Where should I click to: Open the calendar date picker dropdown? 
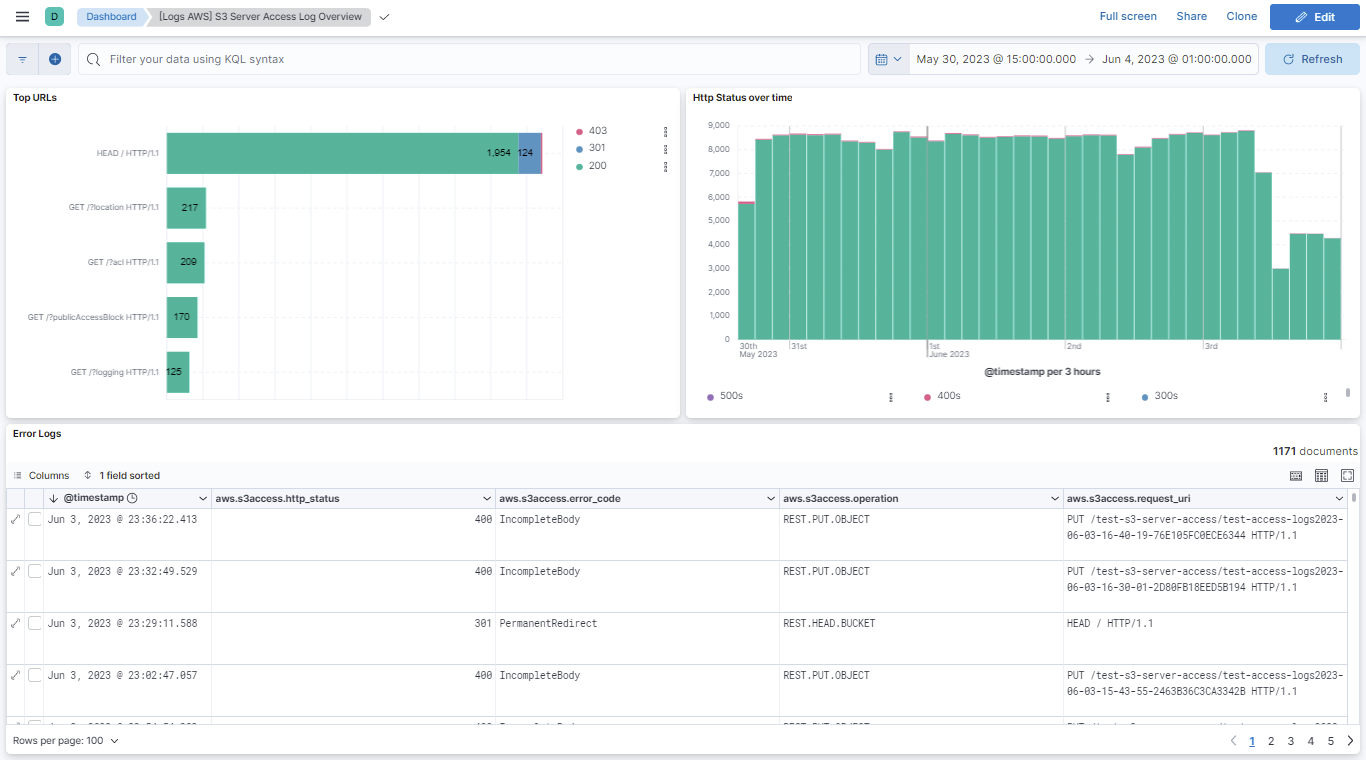888,58
